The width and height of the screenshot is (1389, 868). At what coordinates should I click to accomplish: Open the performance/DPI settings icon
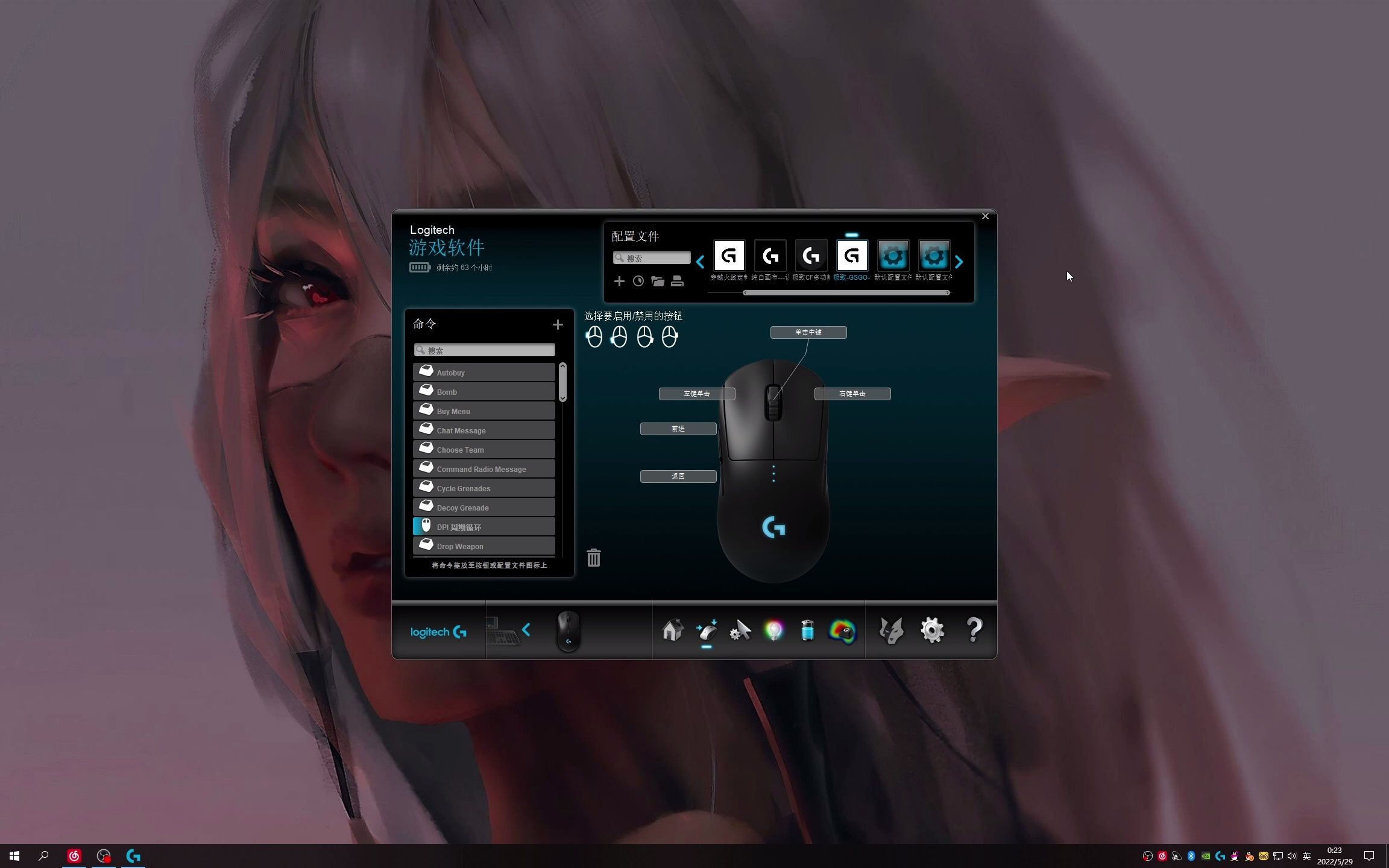coord(740,630)
